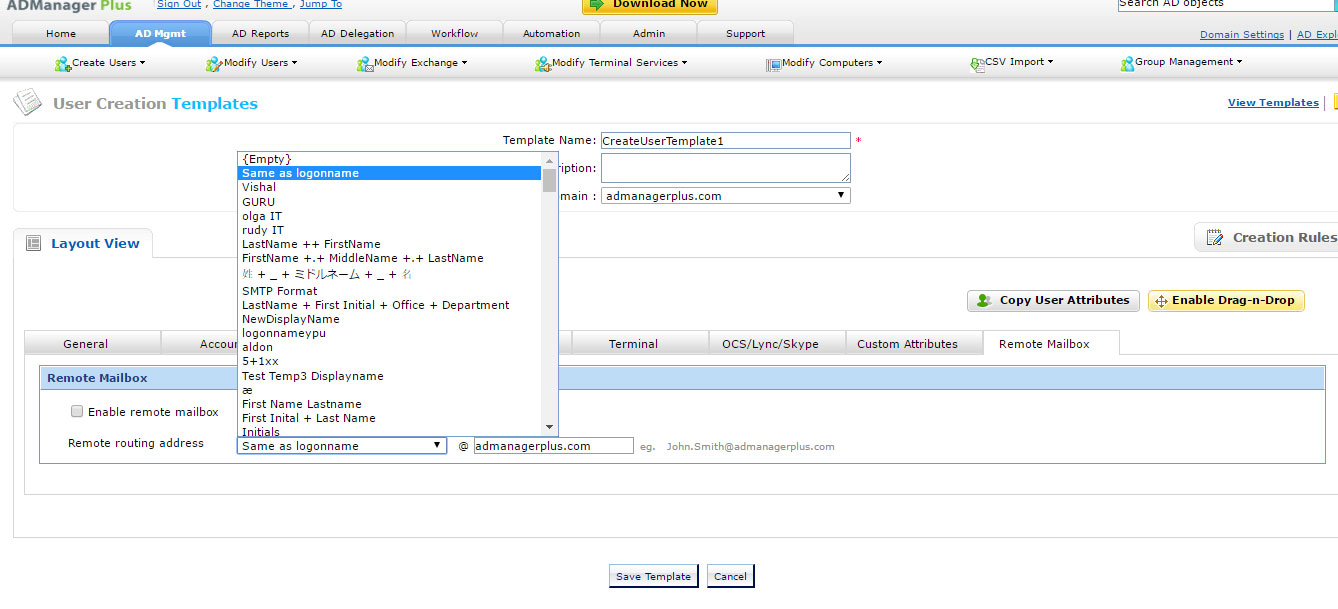Image resolution: width=1338 pixels, height=609 pixels.
Task: Switch to the AD Reports tab
Action: 260,33
